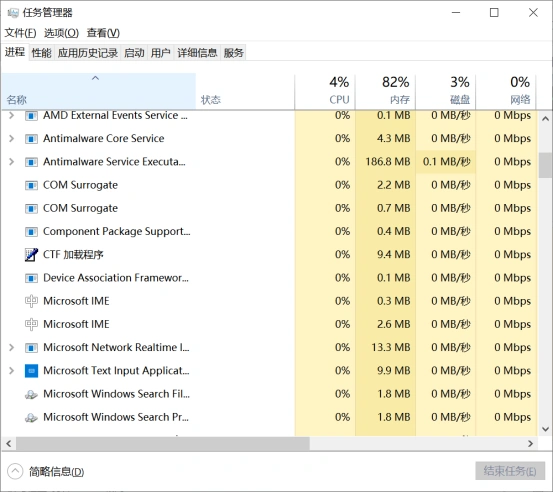Click the Antimalware Service Executable process icon
Viewport: 553px width, 493px height.
[31, 162]
